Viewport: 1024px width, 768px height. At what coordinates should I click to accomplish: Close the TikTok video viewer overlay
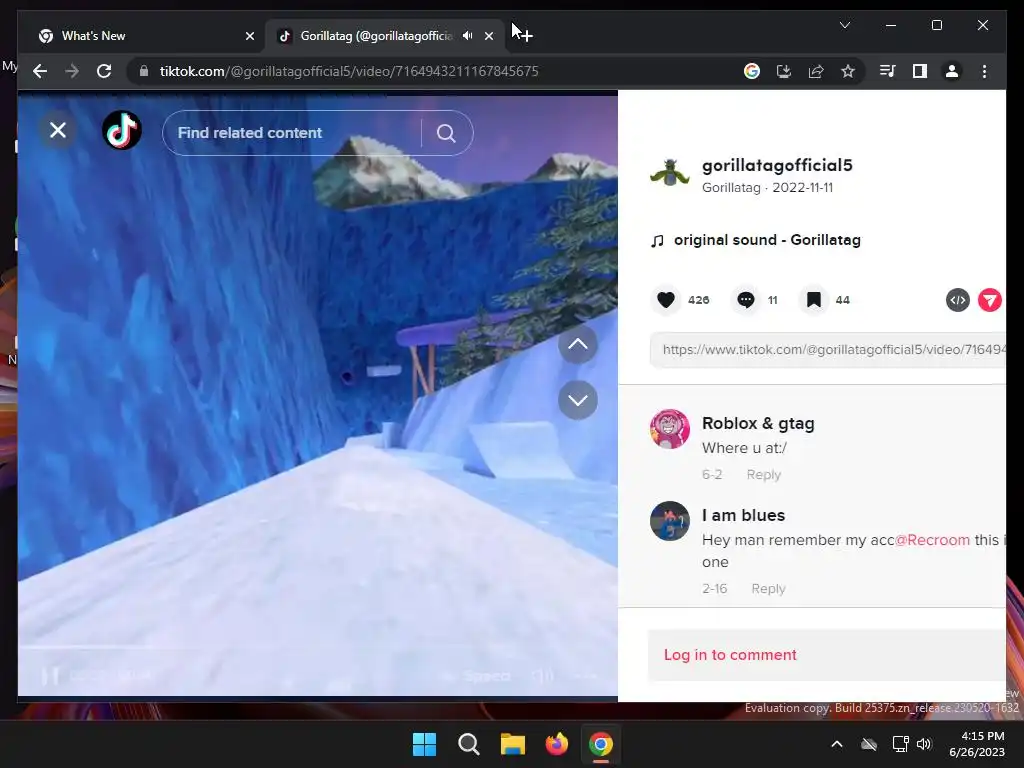[x=58, y=131]
